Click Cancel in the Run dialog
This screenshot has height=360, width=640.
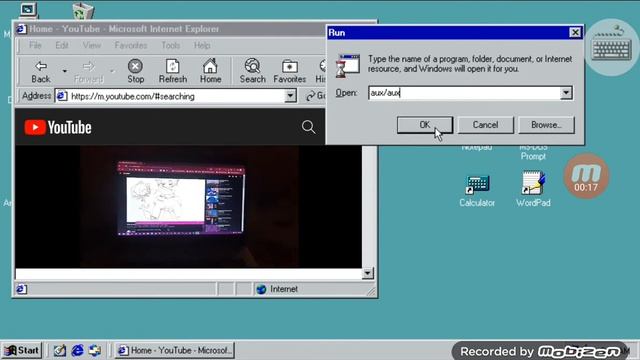(x=485, y=125)
